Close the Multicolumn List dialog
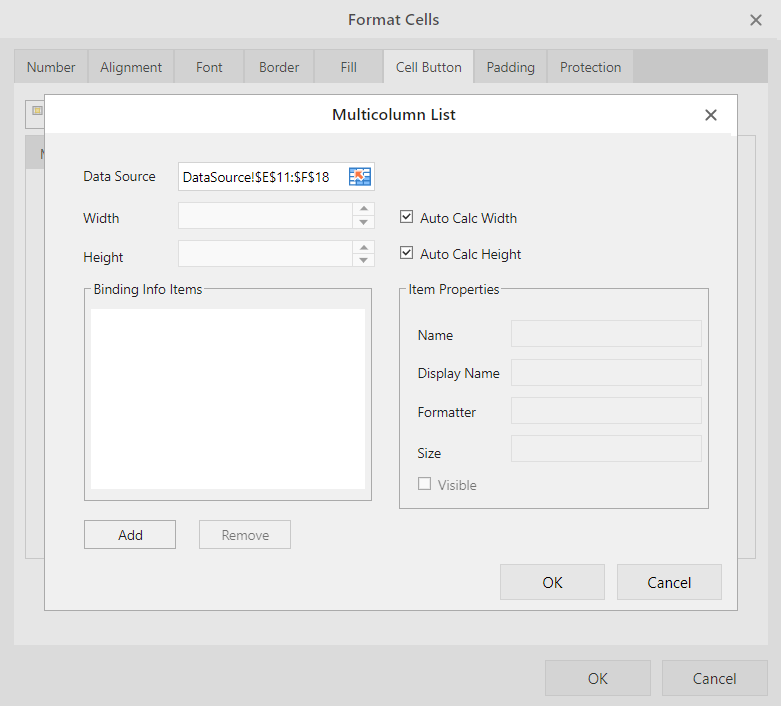Viewport: 781px width, 706px height. coord(711,115)
